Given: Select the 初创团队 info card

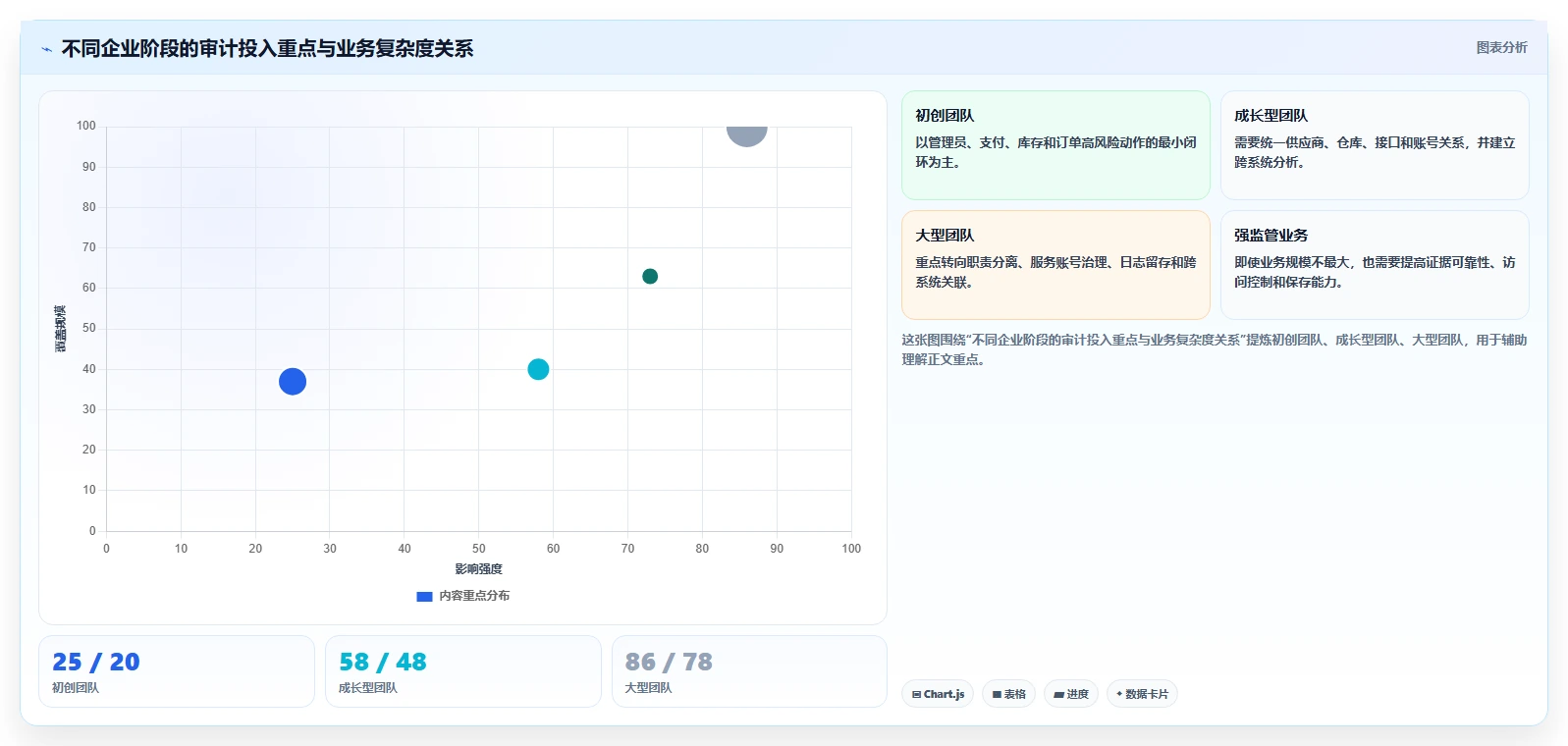Looking at the screenshot, I should (x=1055, y=145).
